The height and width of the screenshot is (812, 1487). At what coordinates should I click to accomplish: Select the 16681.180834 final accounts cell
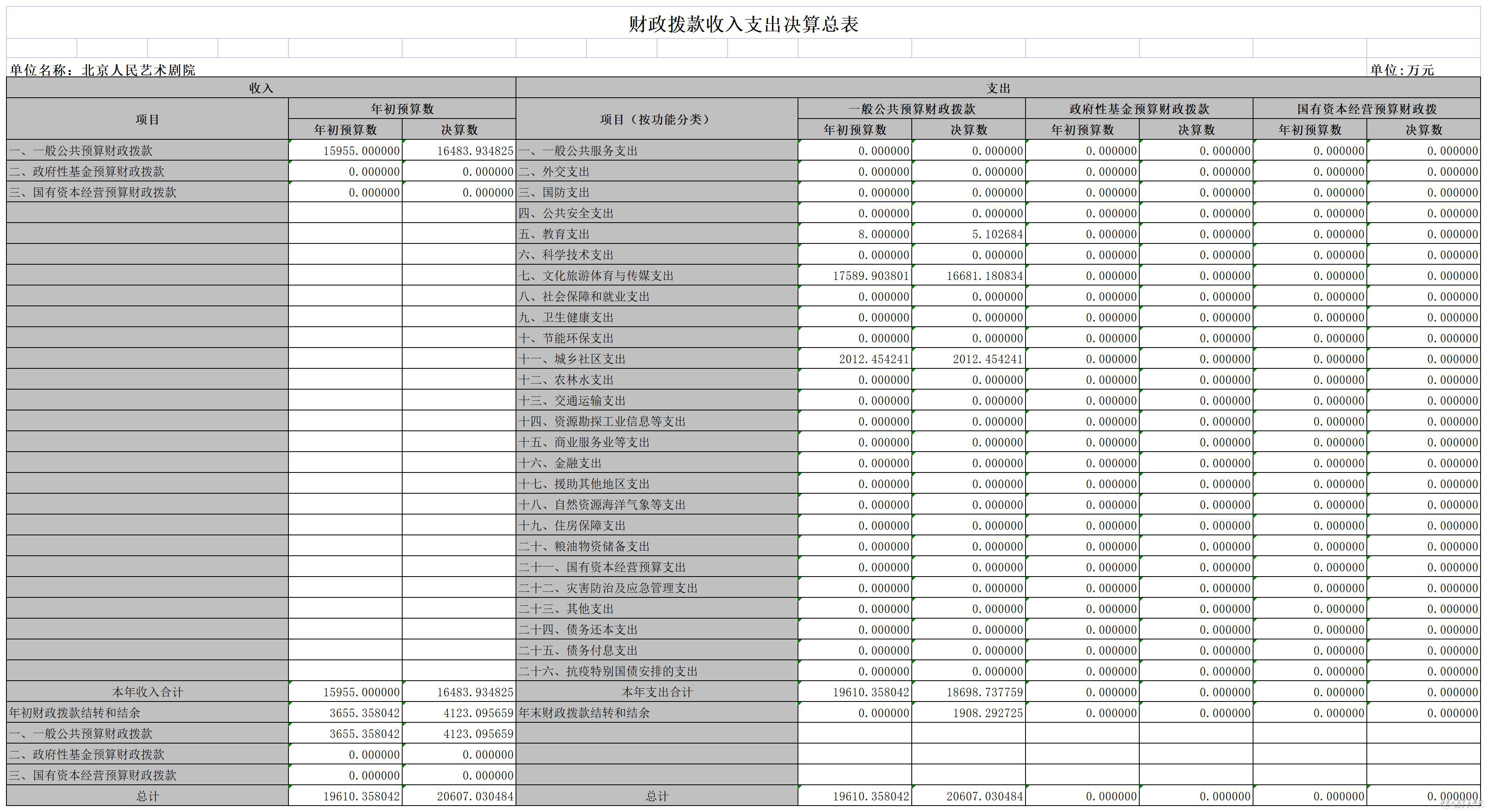tap(969, 275)
